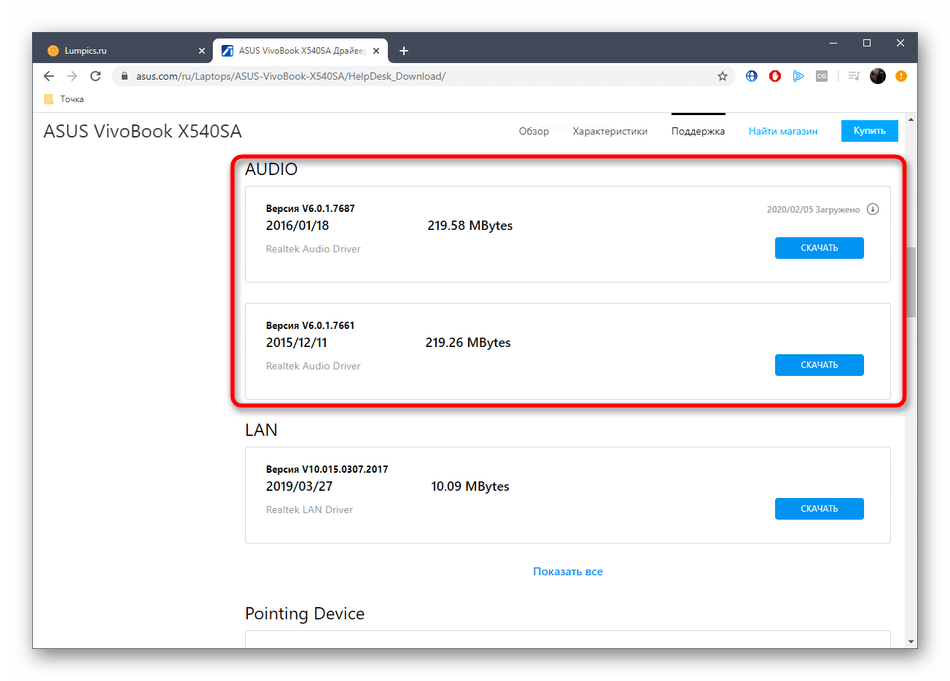Open the Chrome profile avatar
950x681 pixels.
pos(878,76)
